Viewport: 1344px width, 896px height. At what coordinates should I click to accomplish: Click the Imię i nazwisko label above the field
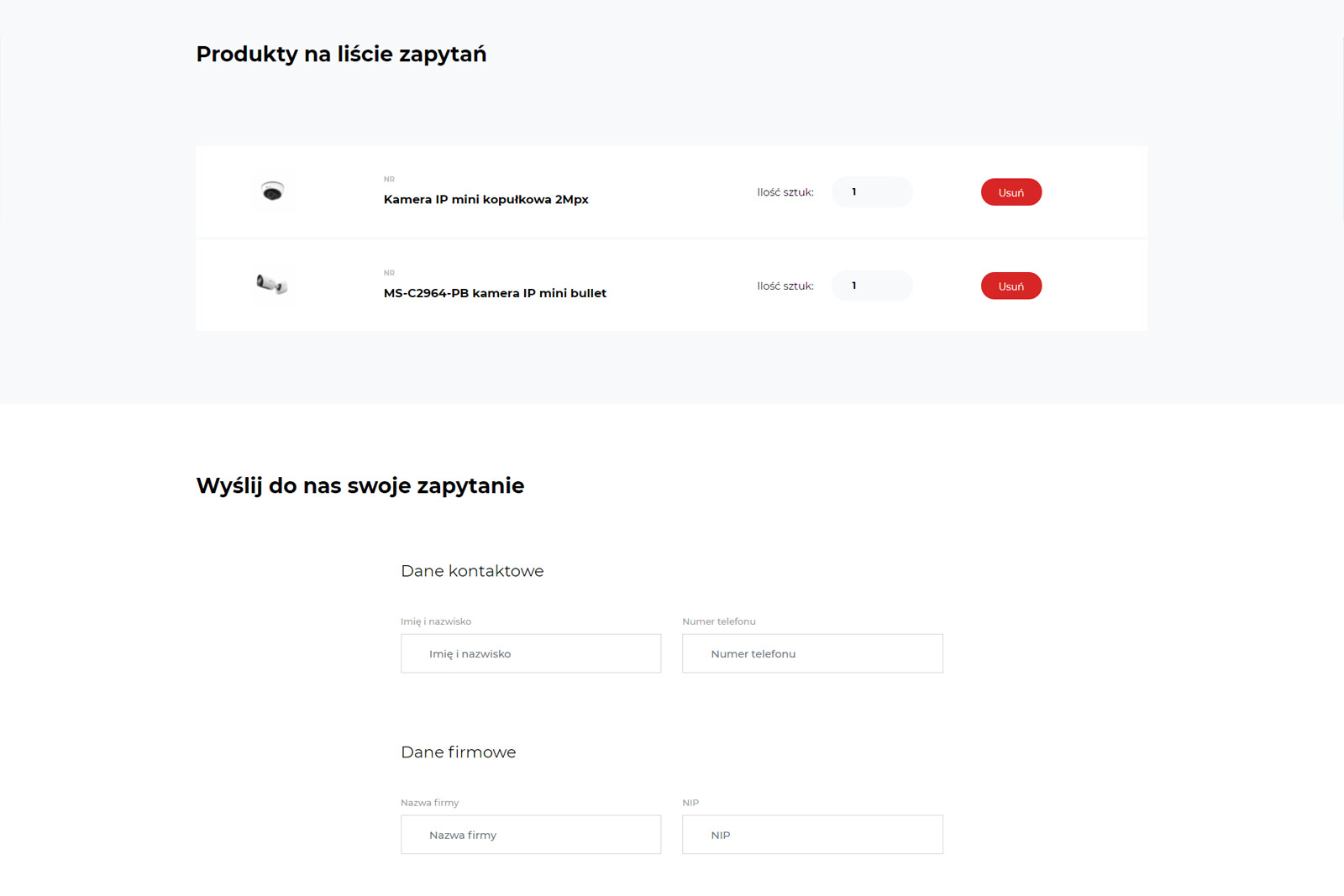click(x=436, y=621)
